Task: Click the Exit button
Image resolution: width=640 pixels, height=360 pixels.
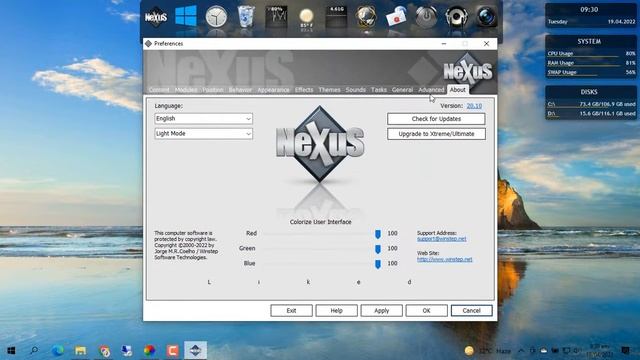Action: (x=291, y=311)
